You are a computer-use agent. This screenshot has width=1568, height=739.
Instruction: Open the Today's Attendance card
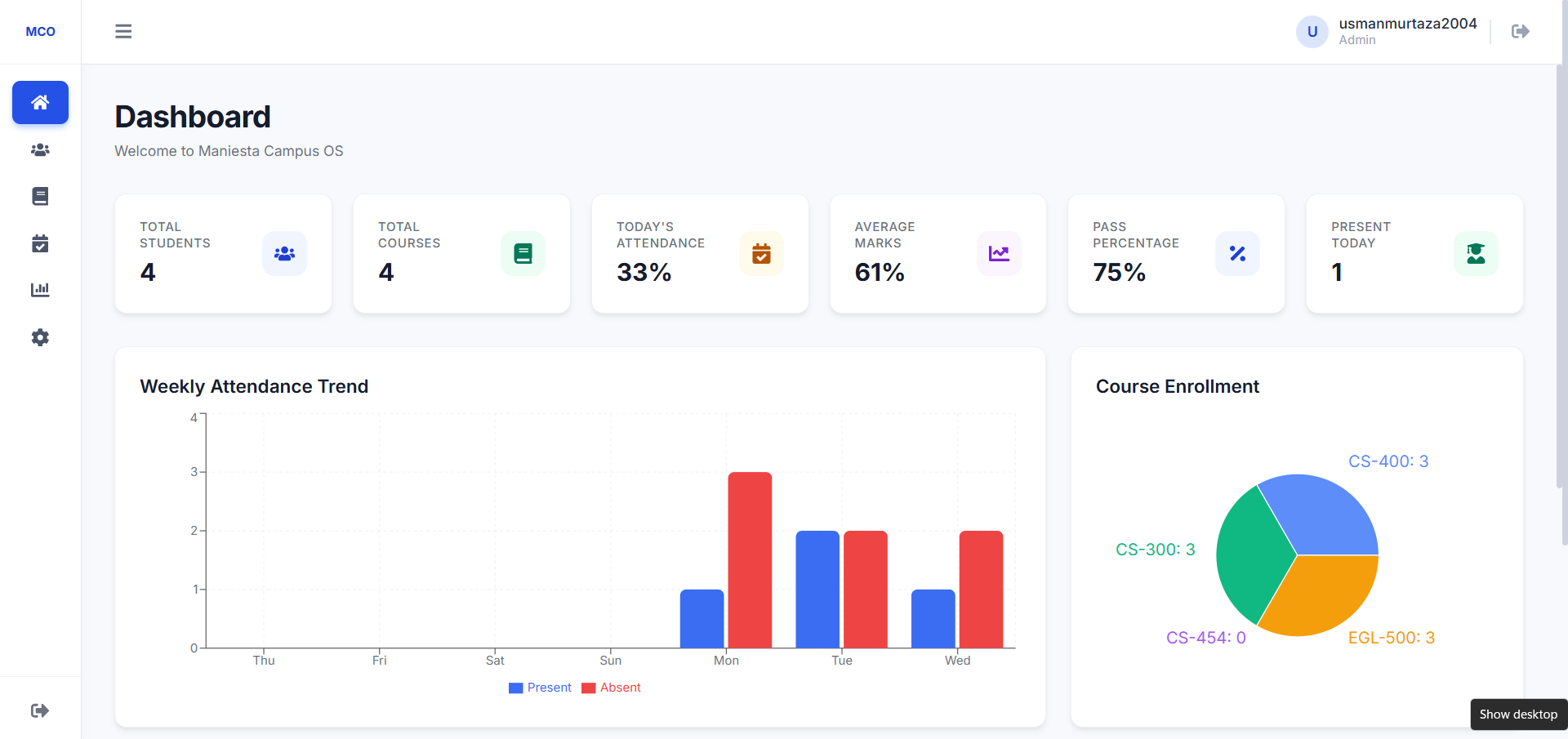pos(700,253)
